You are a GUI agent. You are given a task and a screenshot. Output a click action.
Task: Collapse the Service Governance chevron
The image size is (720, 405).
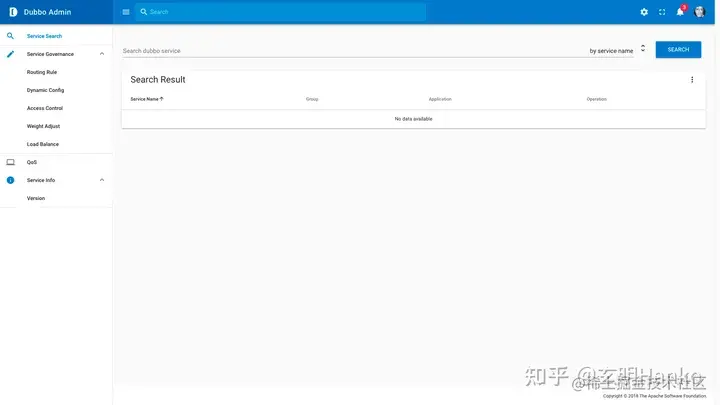pos(101,54)
